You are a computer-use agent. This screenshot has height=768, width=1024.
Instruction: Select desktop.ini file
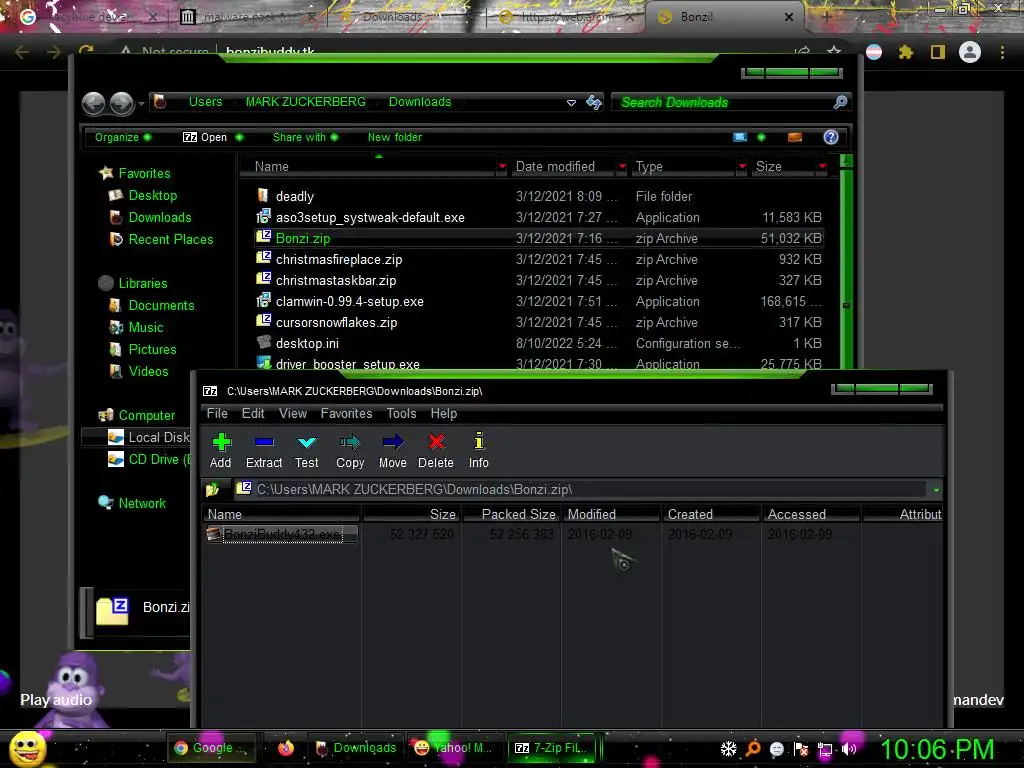[x=307, y=343]
